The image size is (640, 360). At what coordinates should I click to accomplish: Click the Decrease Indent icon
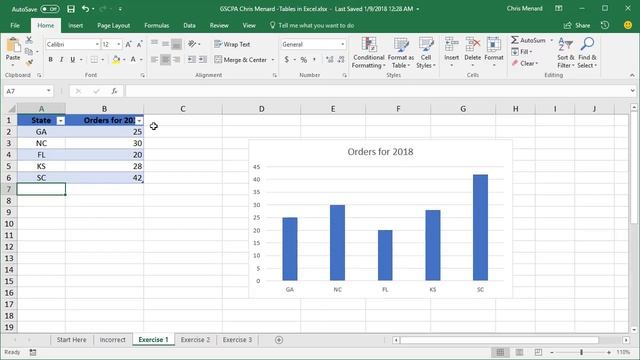pyautogui.click(x=191, y=60)
